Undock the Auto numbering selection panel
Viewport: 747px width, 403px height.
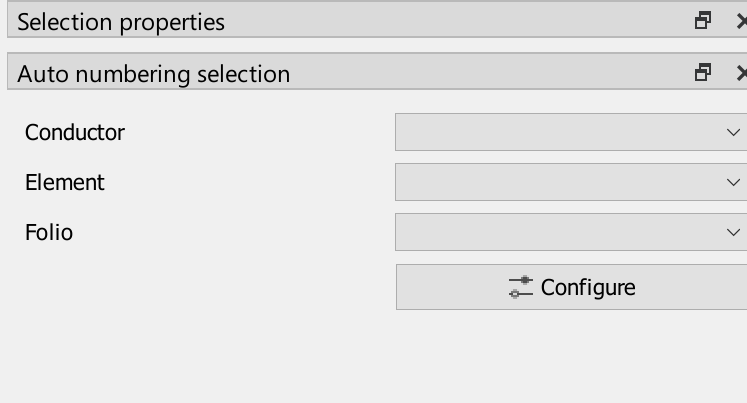coord(703,72)
